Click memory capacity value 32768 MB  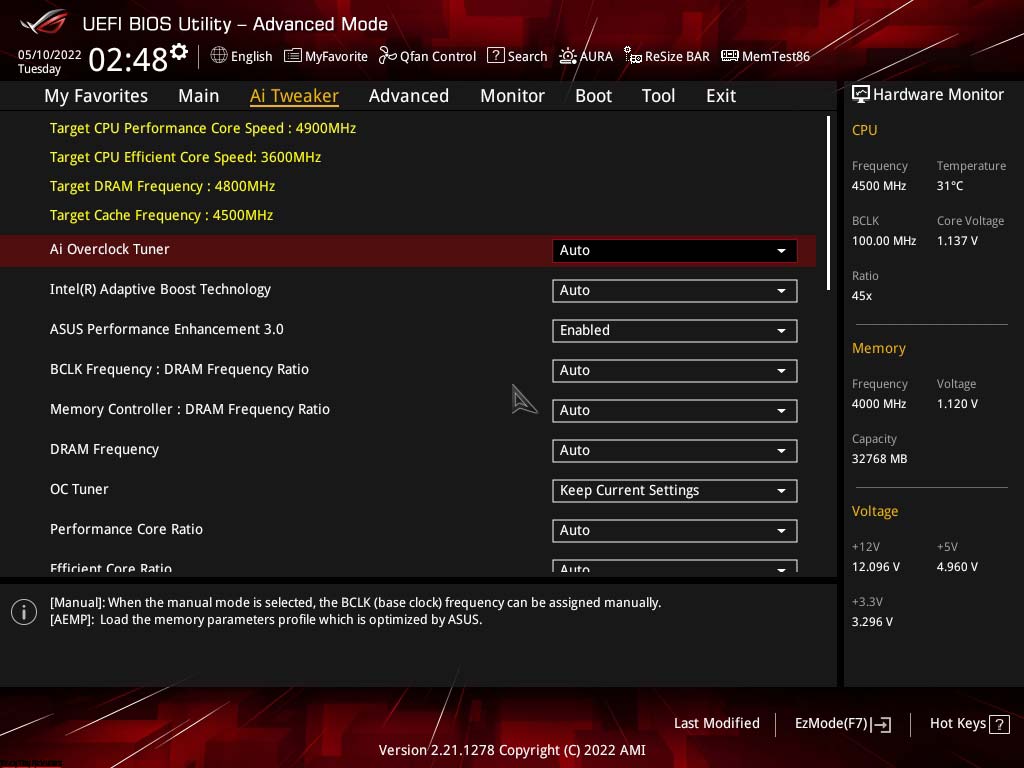[879, 459]
